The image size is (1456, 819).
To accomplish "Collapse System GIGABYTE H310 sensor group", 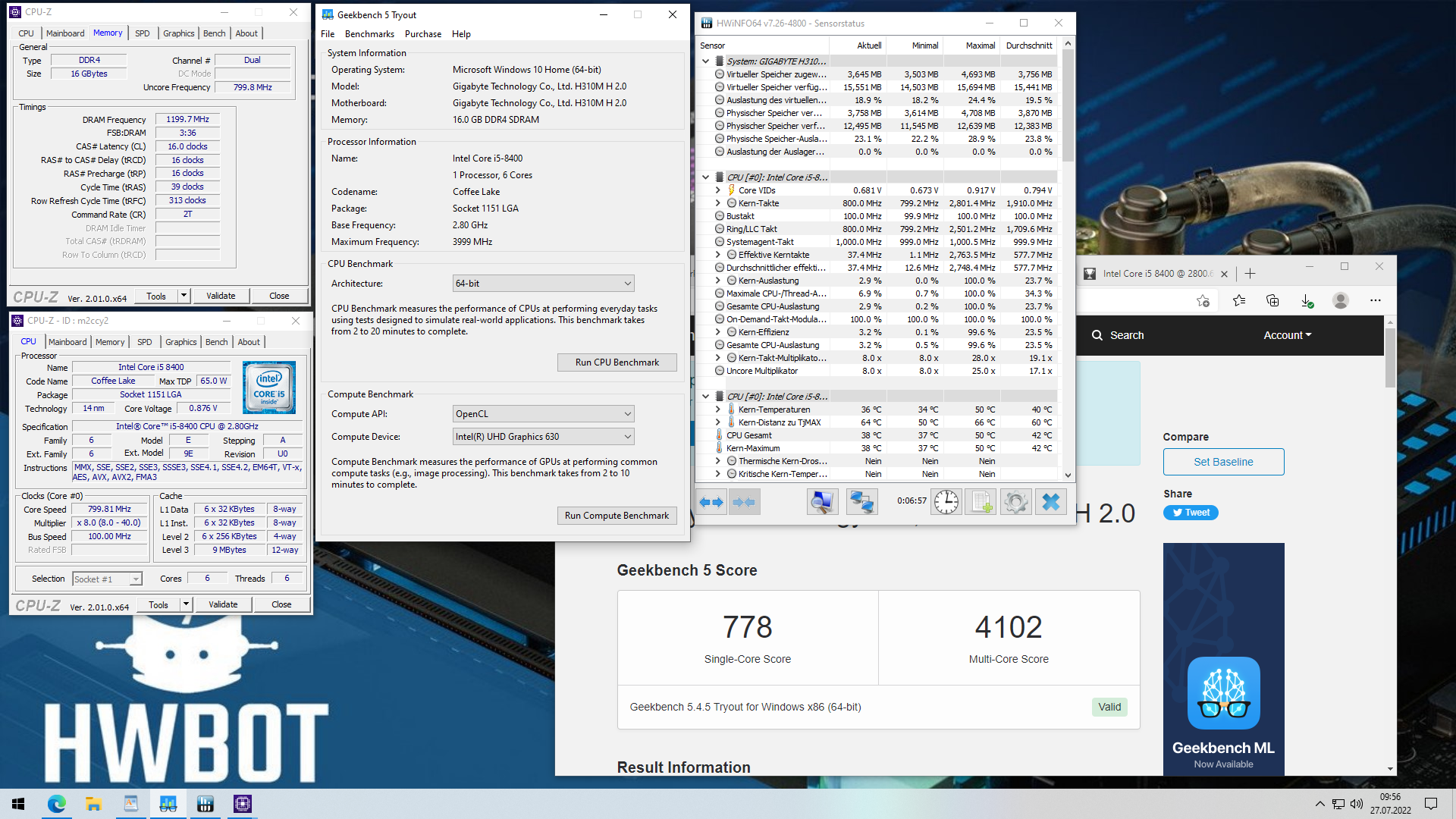I will 706,61.
